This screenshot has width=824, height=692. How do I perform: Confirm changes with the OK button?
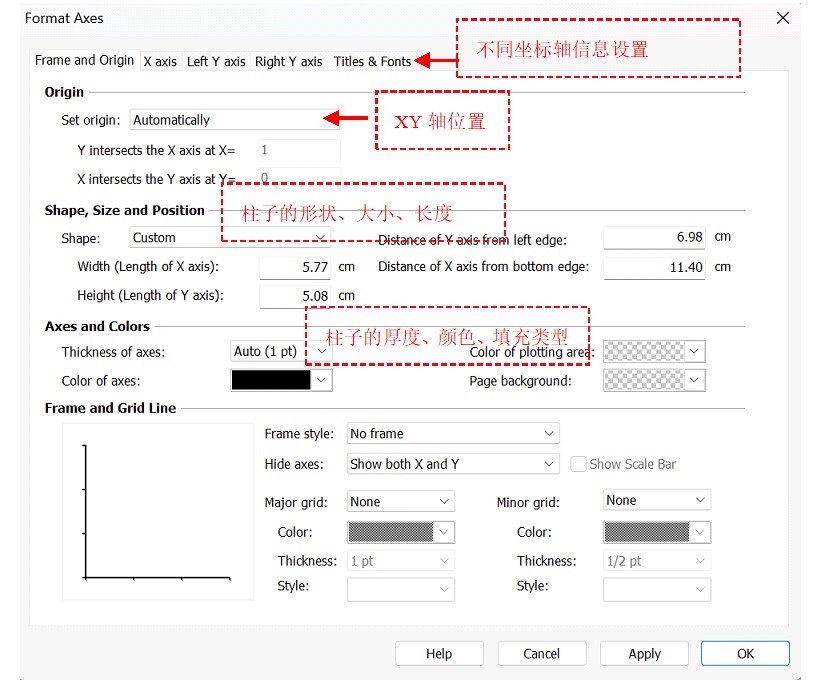pos(745,654)
